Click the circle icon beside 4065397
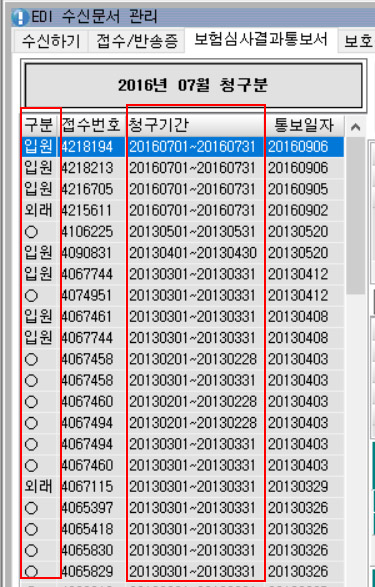The image size is (375, 587). (x=31, y=508)
